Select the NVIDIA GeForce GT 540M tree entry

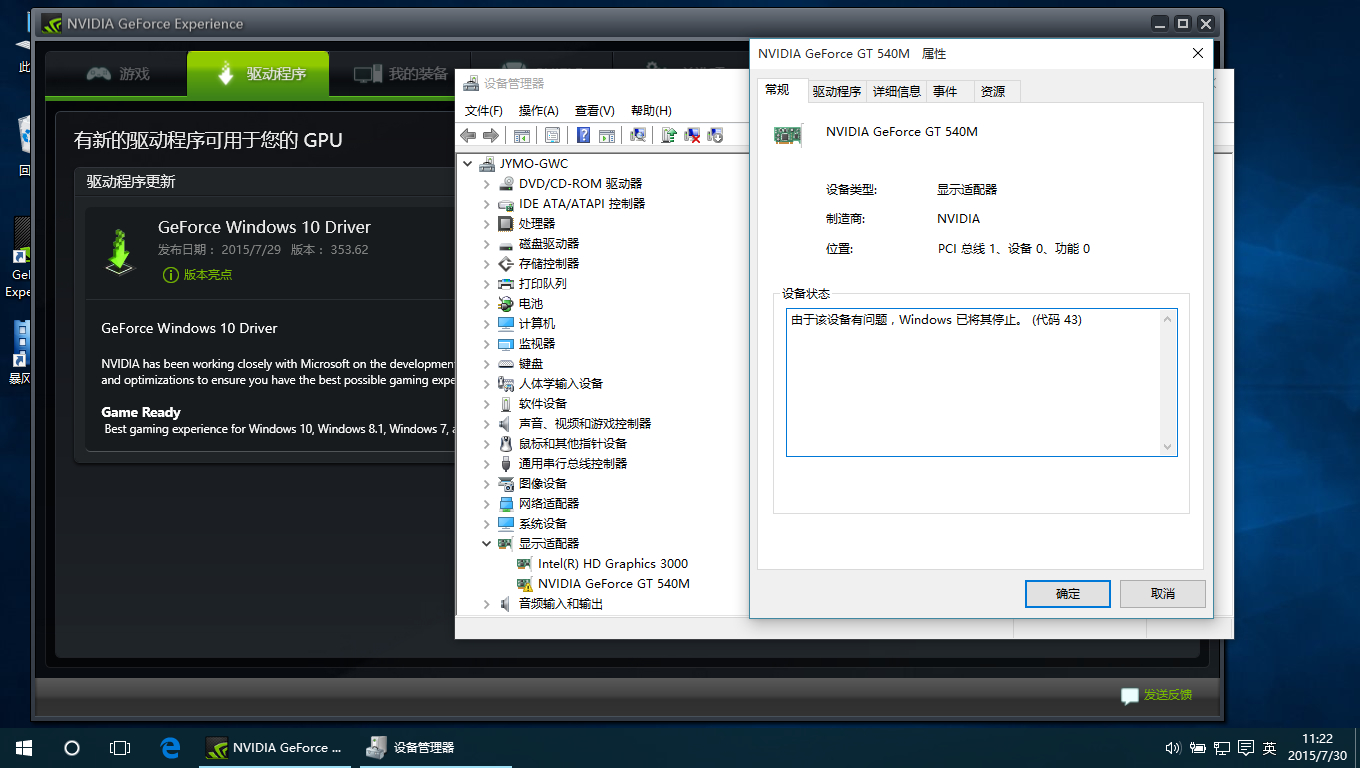tap(614, 584)
